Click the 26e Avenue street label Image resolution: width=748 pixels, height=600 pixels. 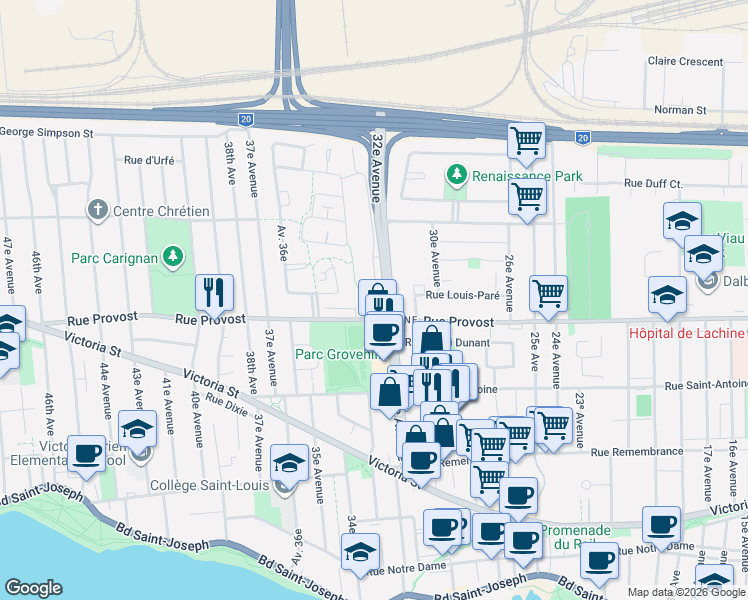[509, 283]
